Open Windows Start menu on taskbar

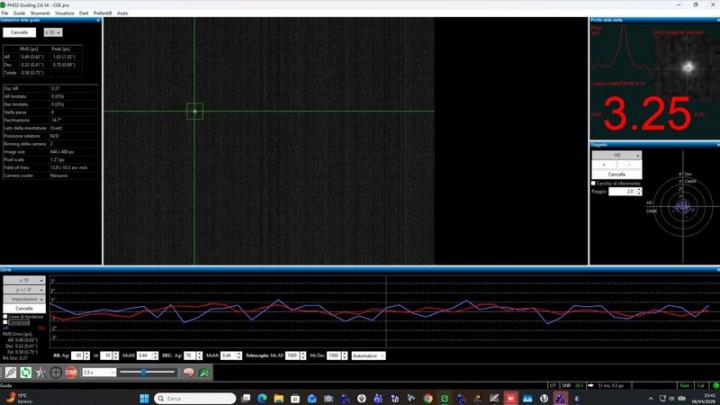pyautogui.click(x=143, y=397)
